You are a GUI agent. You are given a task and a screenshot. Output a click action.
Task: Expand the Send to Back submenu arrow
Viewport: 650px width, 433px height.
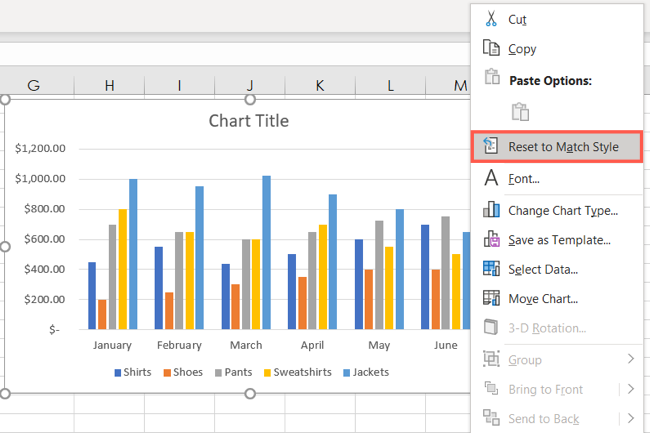(630, 418)
